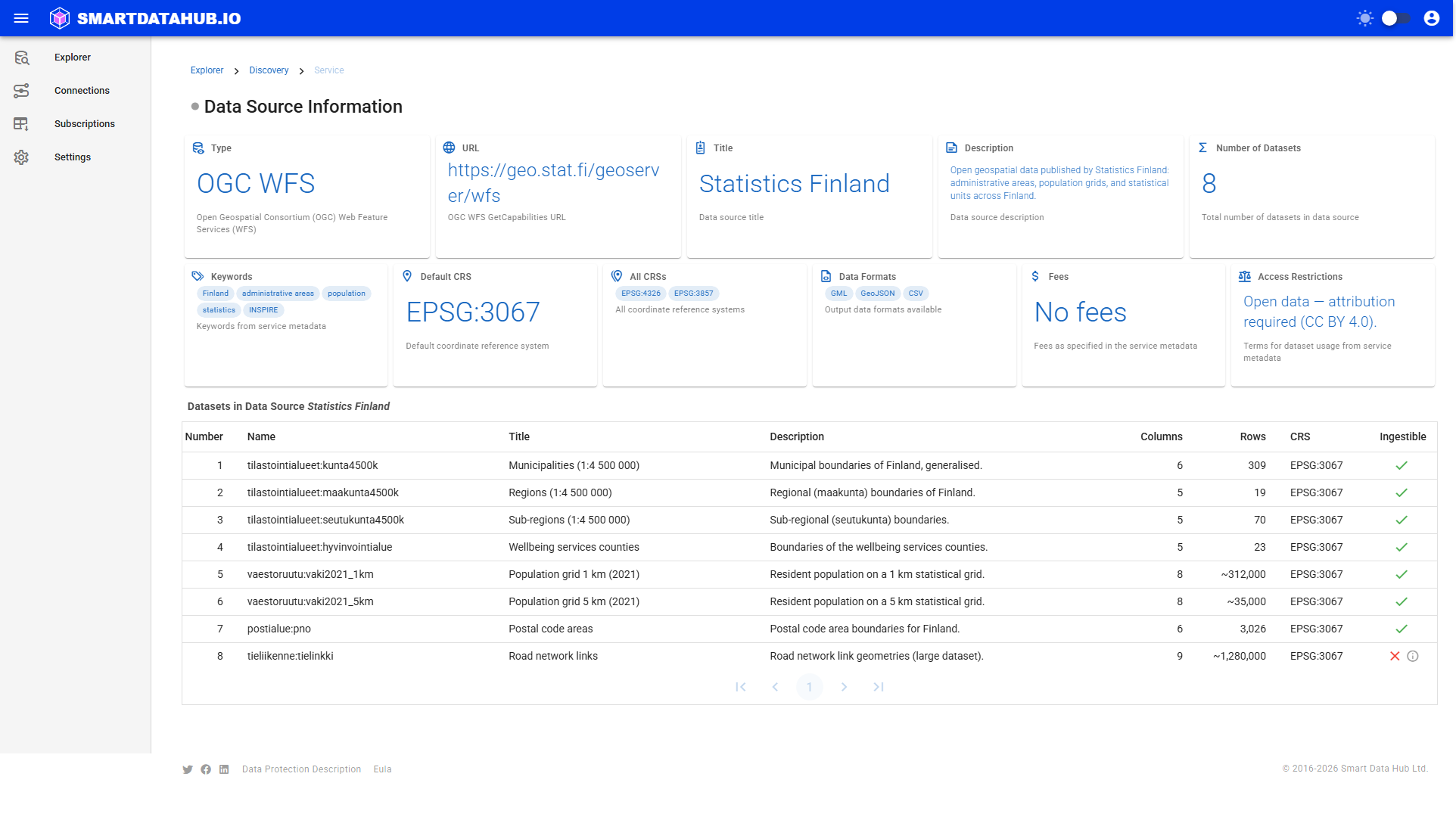Open Explorer from the sidebar
Viewport: 1456px width, 817px height.
[x=73, y=57]
